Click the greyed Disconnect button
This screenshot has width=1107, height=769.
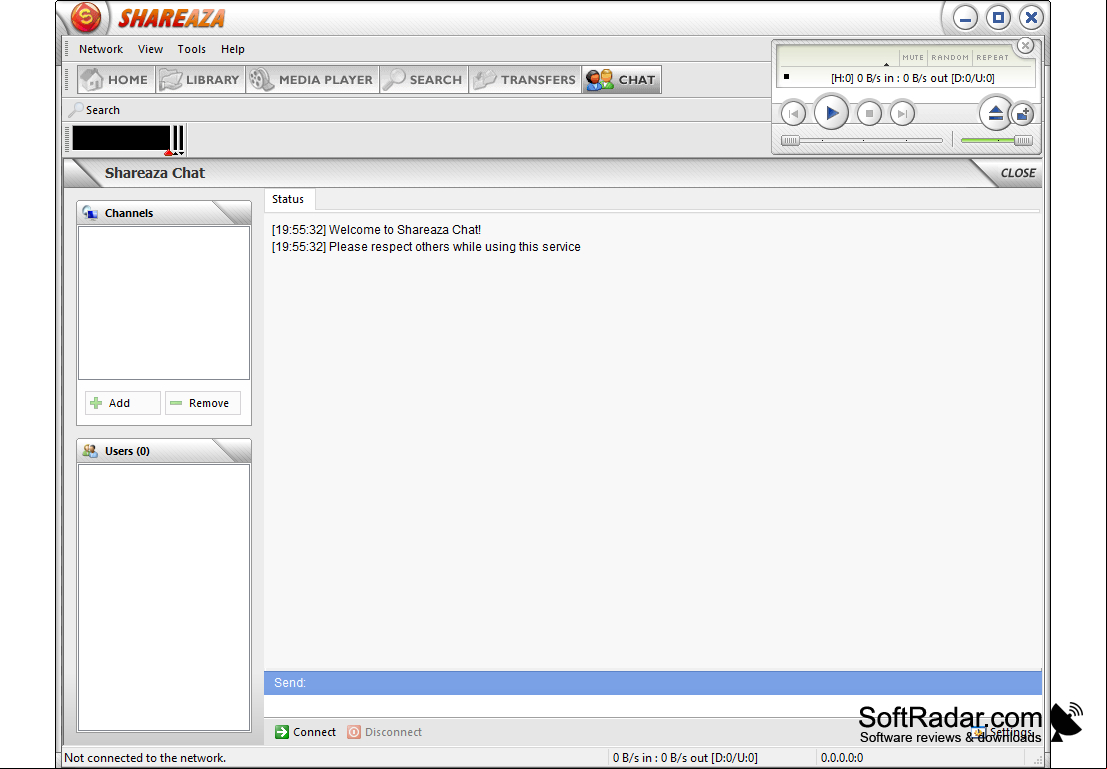click(x=385, y=732)
